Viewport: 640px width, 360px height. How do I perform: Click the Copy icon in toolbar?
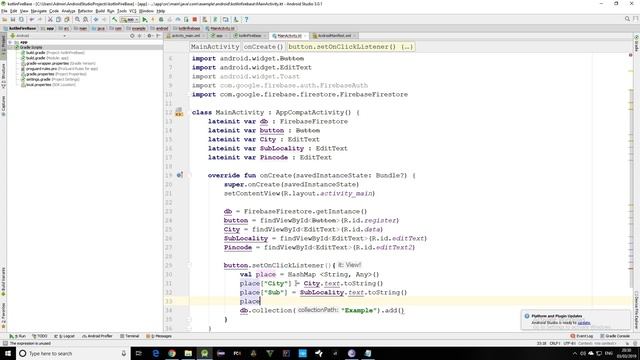[58, 20]
